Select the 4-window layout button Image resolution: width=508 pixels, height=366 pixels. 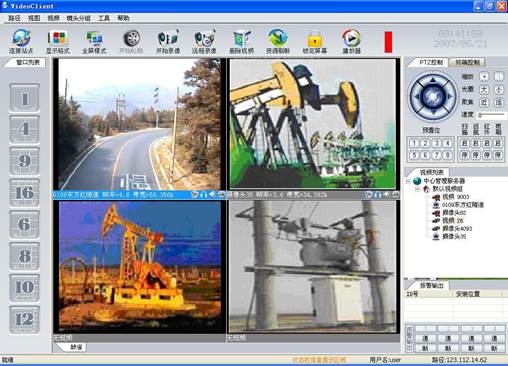(25, 129)
